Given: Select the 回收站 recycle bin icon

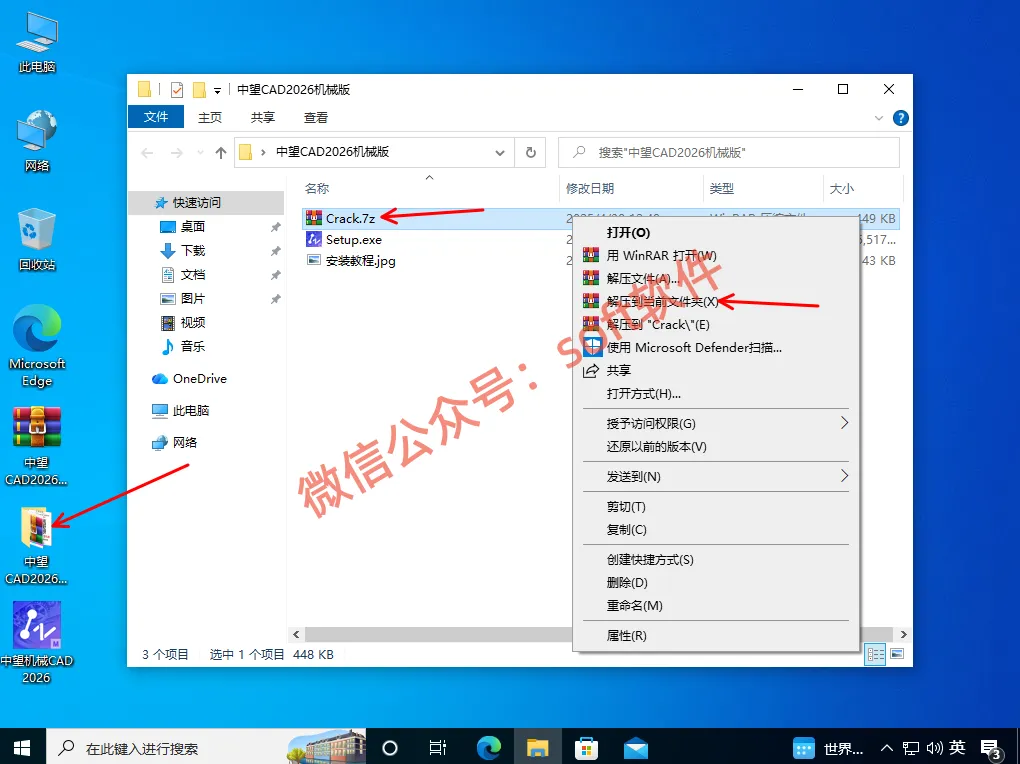Looking at the screenshot, I should point(37,239).
